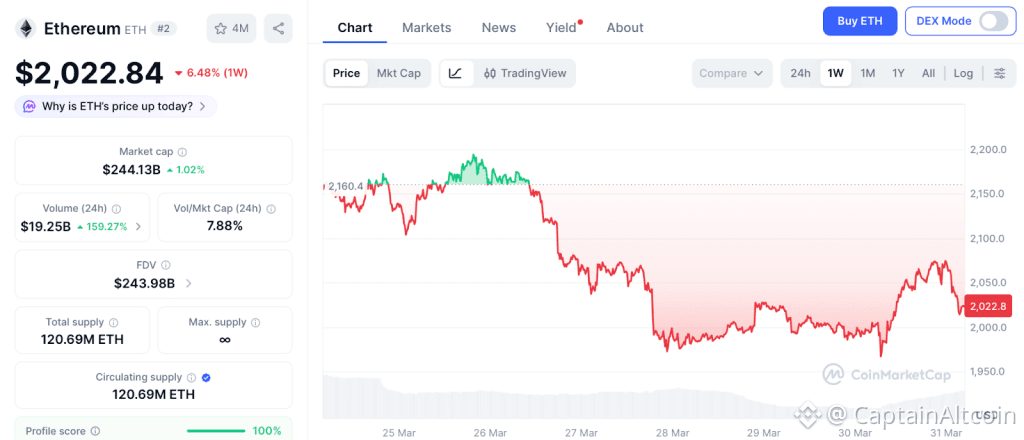The image size is (1024, 440).
Task: Add Ethereum to watchlist with star icon
Action: coord(229,28)
